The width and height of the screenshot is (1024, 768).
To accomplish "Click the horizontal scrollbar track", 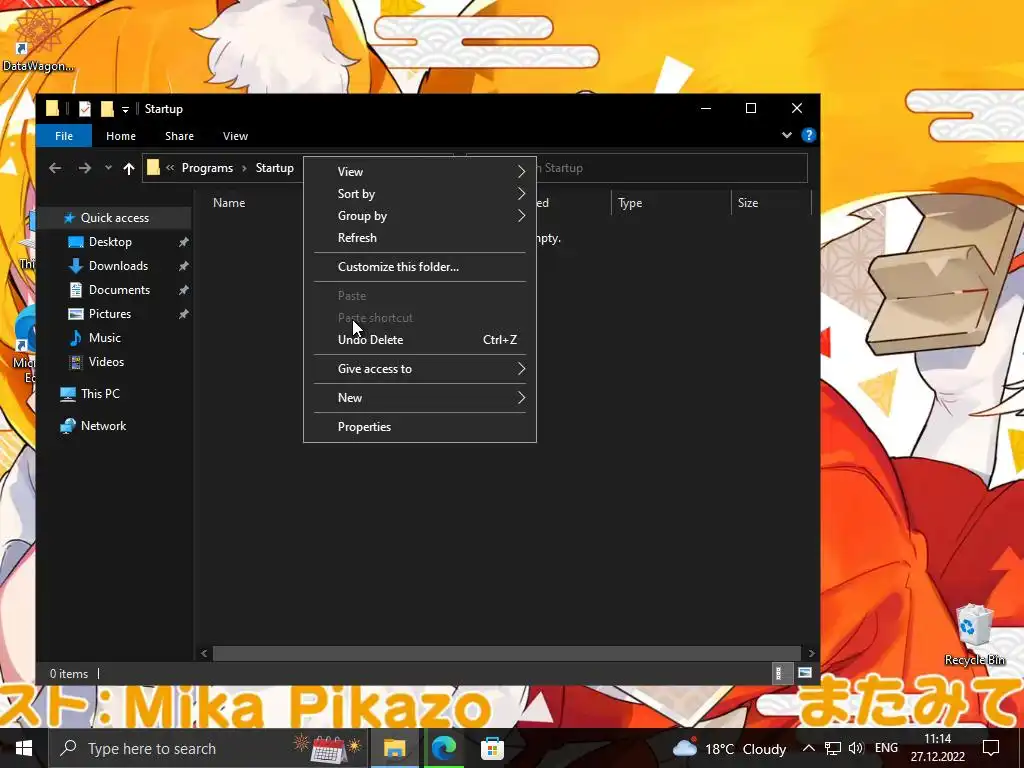I will (507, 653).
